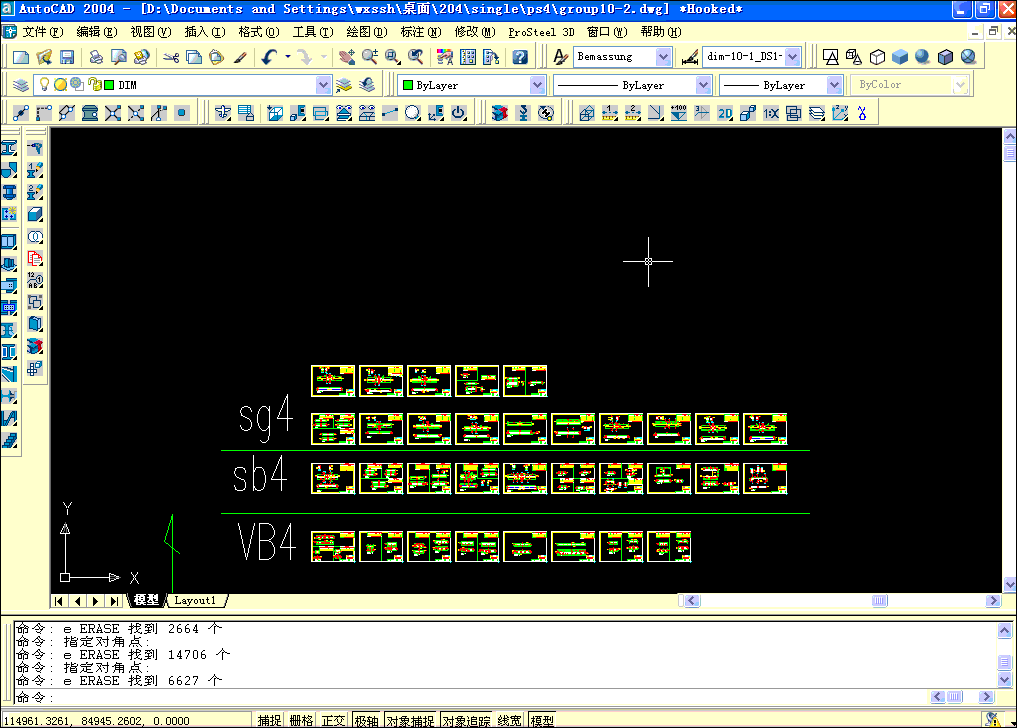Expand the ByLayer lineweight dropdown
The height and width of the screenshot is (728, 1017).
pyautogui.click(x=834, y=85)
